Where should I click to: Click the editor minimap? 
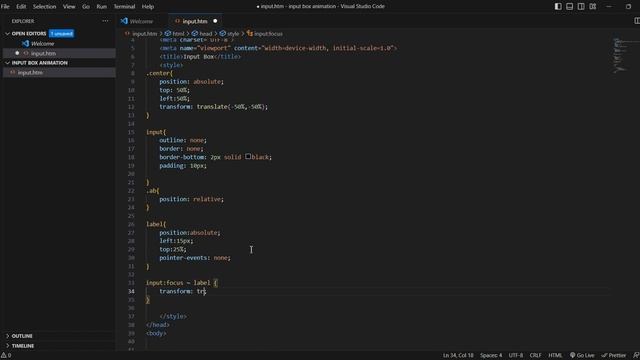pyautogui.click(x=624, y=56)
